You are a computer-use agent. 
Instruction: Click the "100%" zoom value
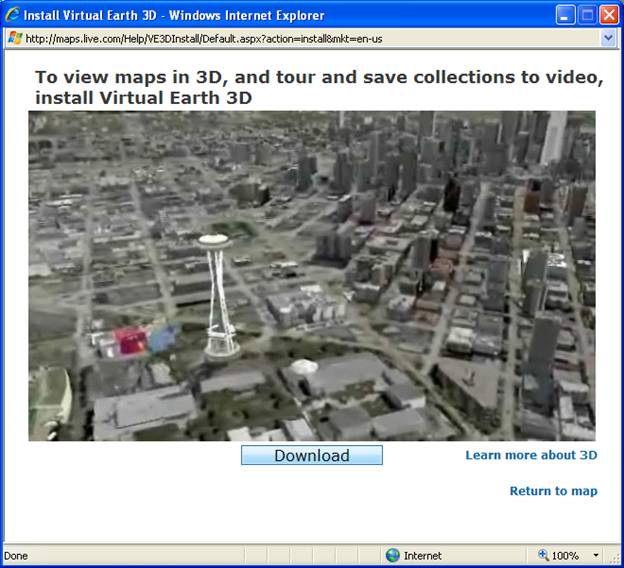pyautogui.click(x=565, y=556)
